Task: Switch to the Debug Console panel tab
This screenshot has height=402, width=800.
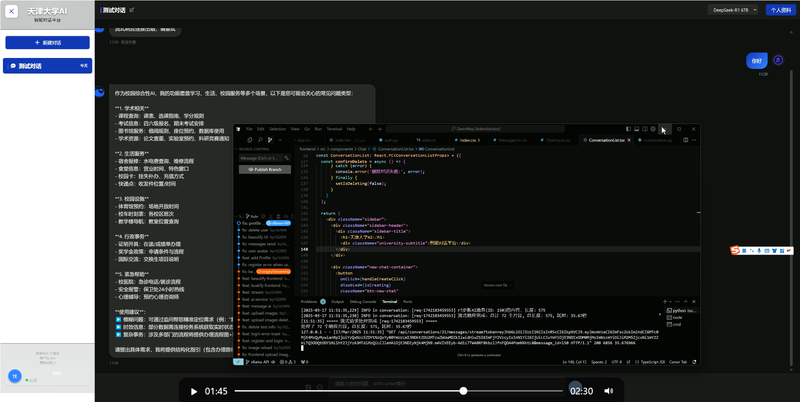Action: pos(363,302)
